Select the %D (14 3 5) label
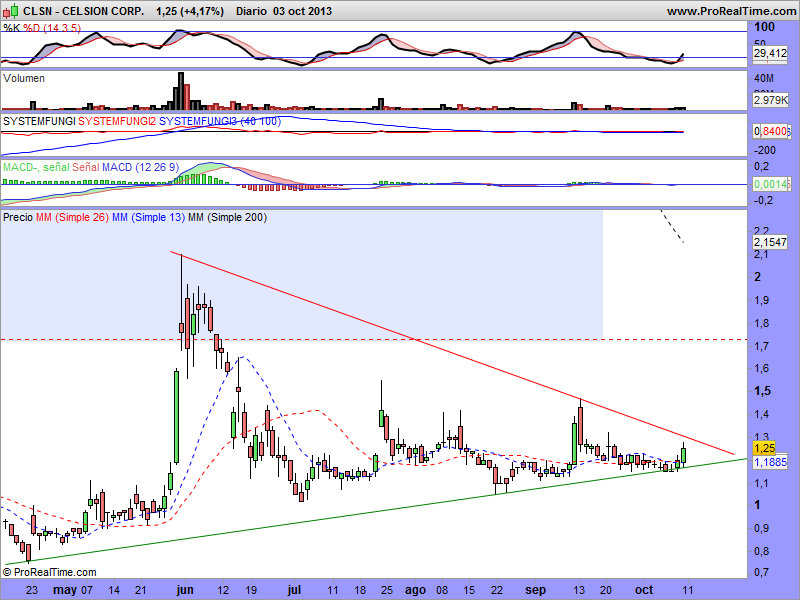The height and width of the screenshot is (600, 800). coord(52,28)
